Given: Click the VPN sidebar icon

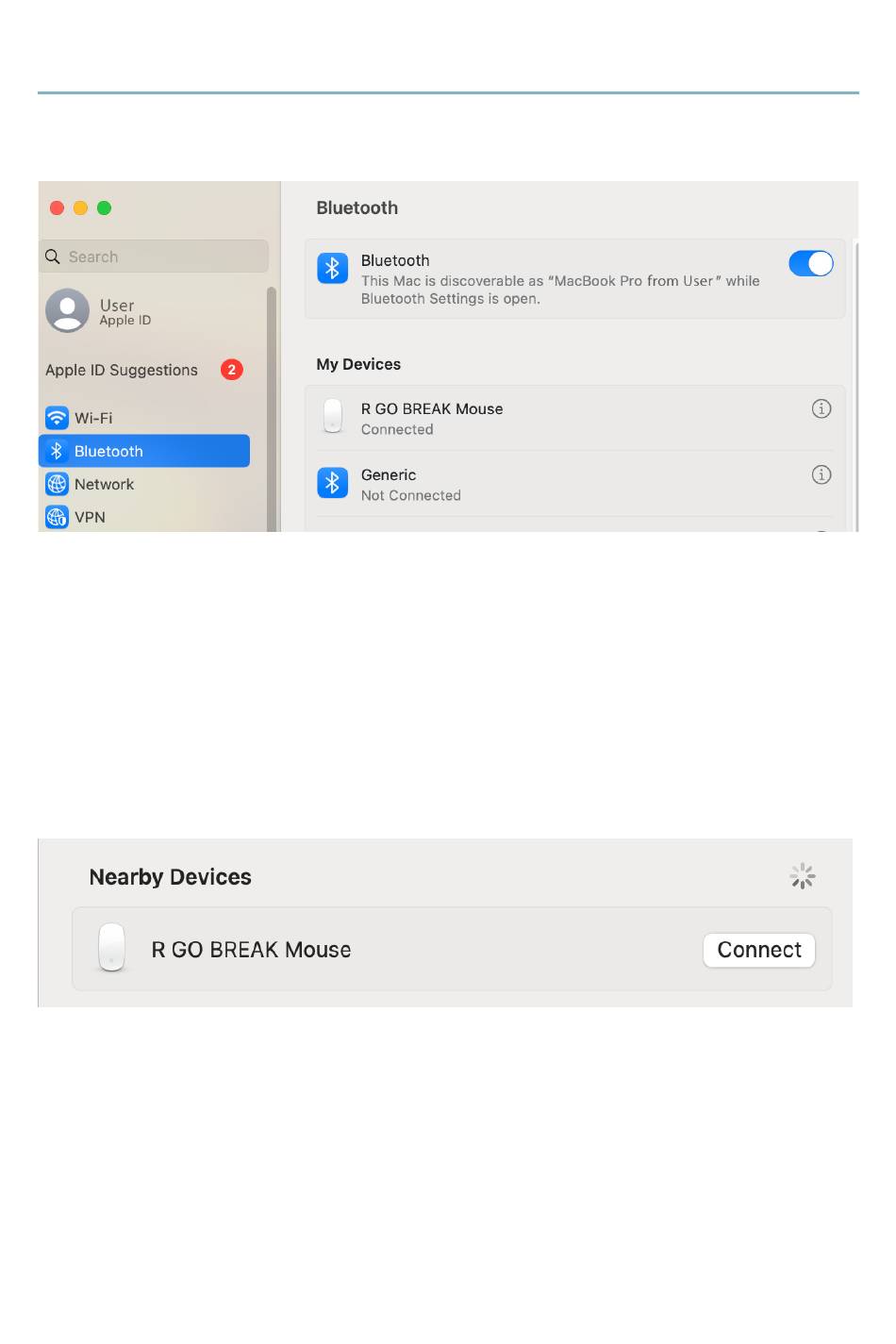Looking at the screenshot, I should tap(57, 517).
